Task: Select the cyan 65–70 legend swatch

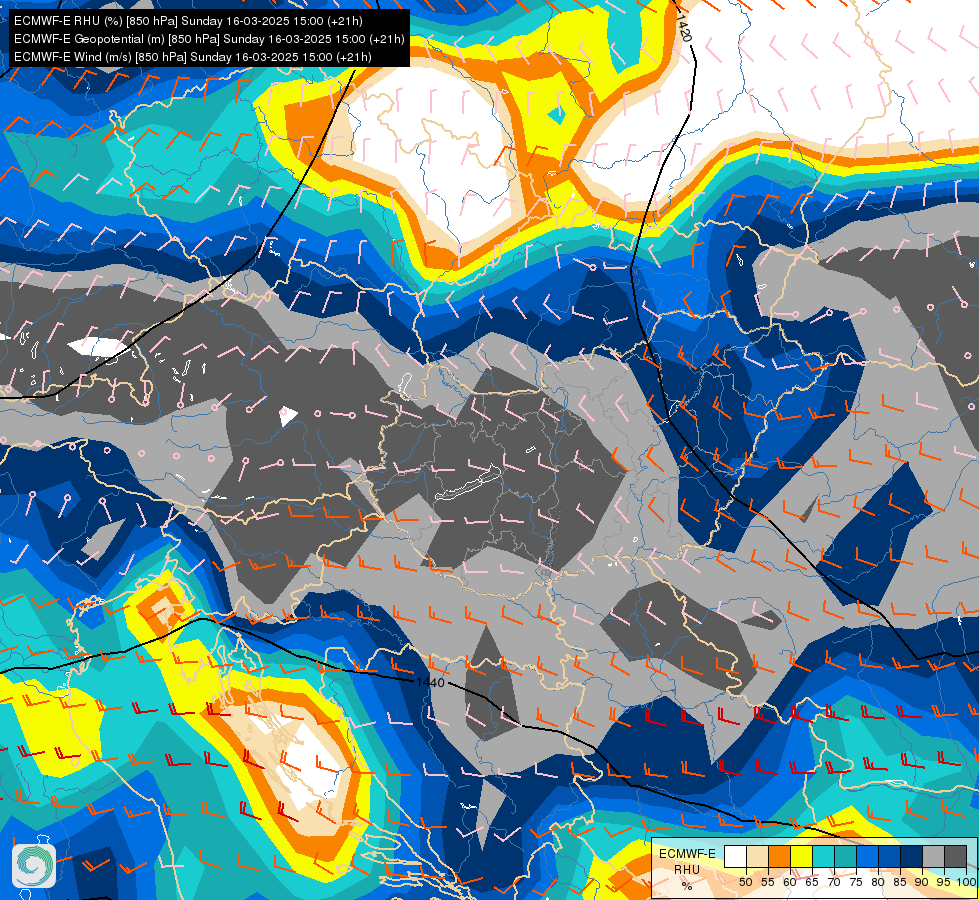Action: [x=824, y=856]
